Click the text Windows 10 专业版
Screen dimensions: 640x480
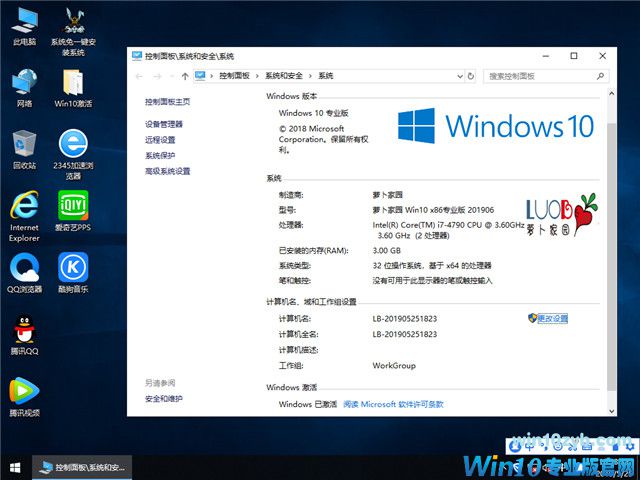click(x=313, y=113)
